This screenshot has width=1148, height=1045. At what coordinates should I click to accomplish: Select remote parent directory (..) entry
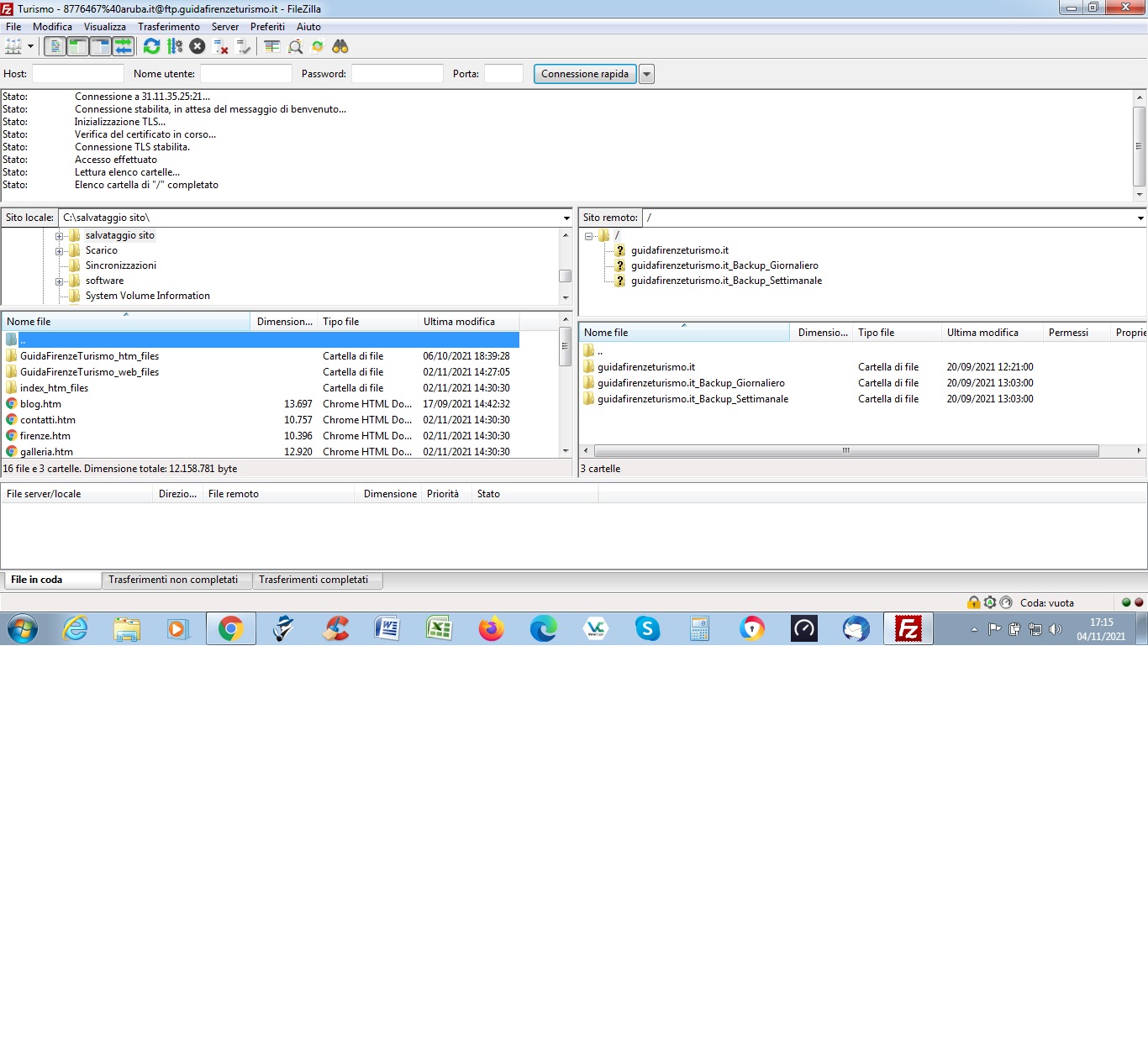click(600, 351)
